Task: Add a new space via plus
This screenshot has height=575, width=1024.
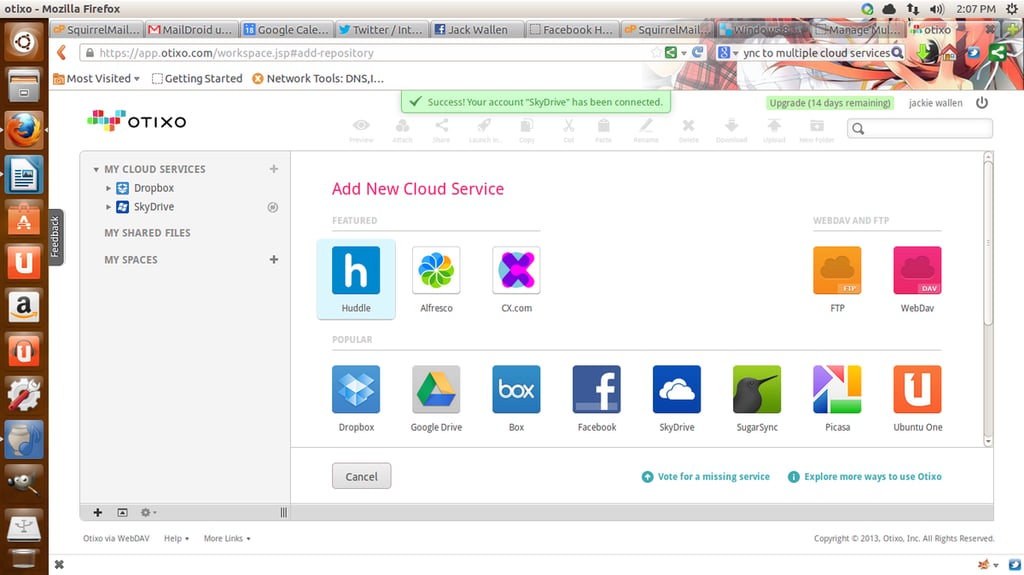Action: (274, 259)
